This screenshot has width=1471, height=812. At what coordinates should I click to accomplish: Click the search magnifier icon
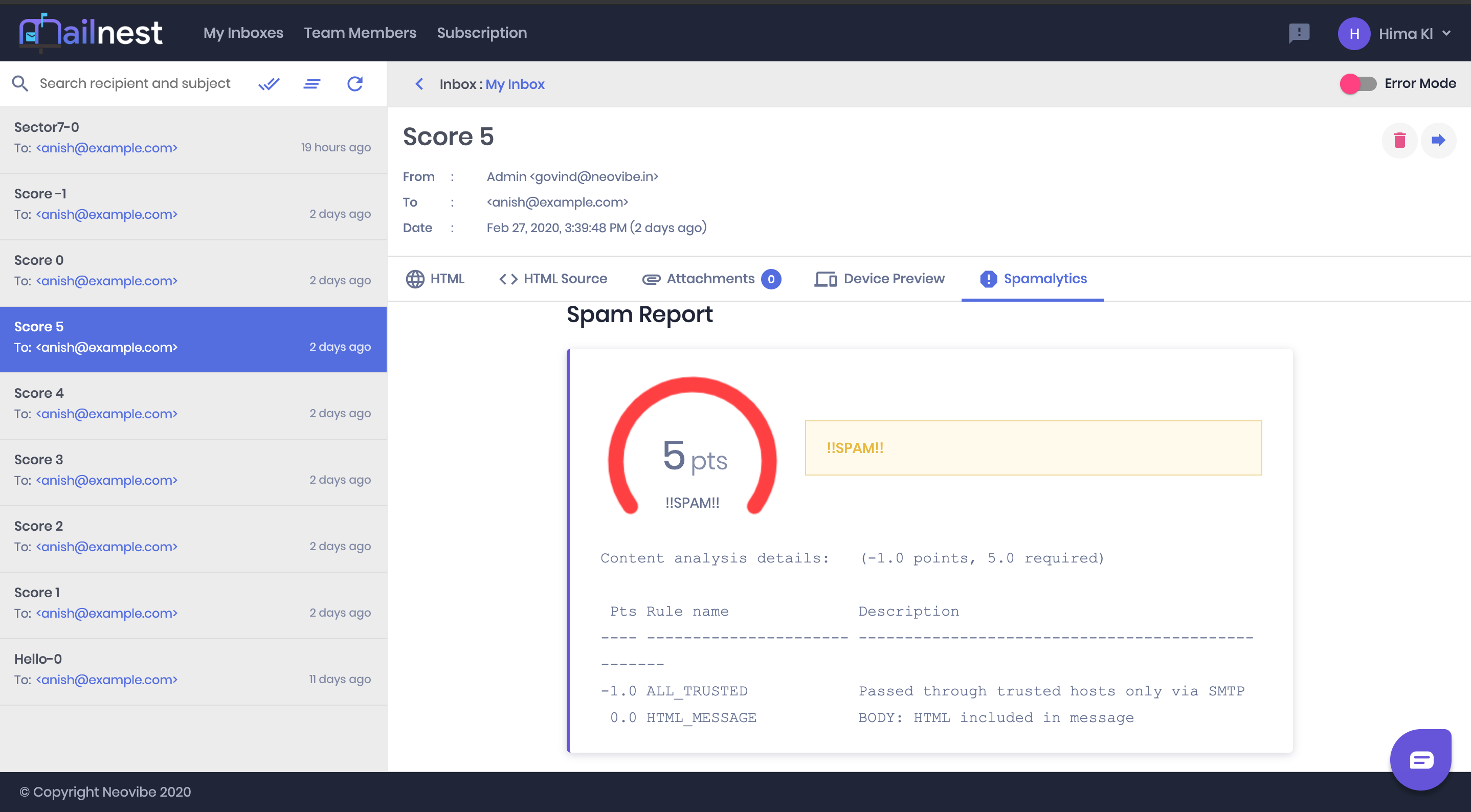pyautogui.click(x=20, y=84)
